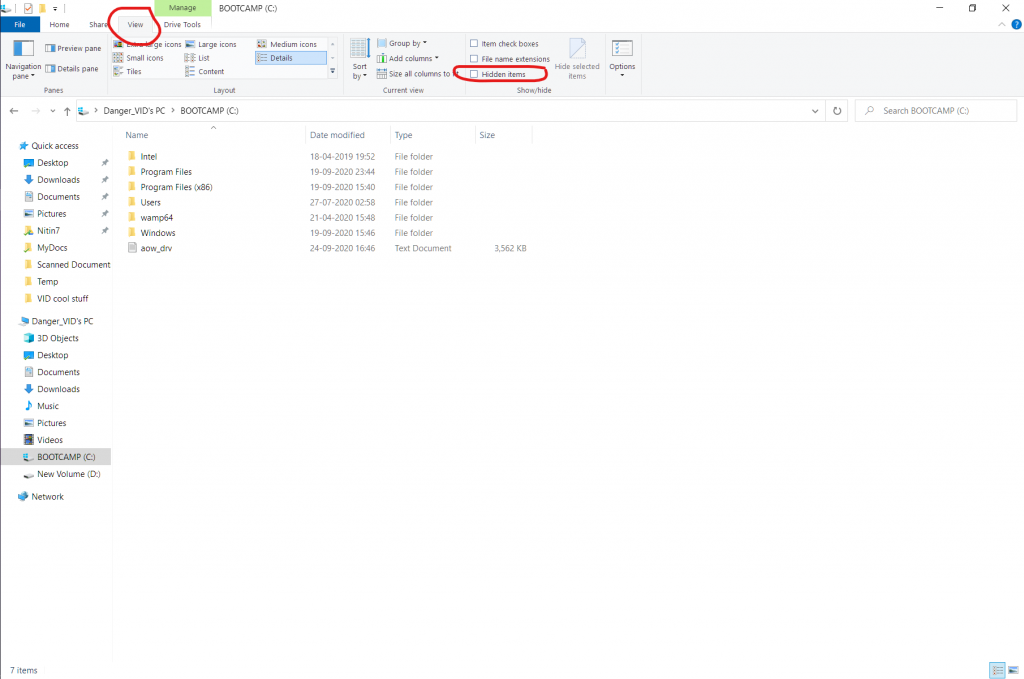Click the Search BOOTCAMP (C:) box
This screenshot has width=1024, height=679.
[x=936, y=111]
